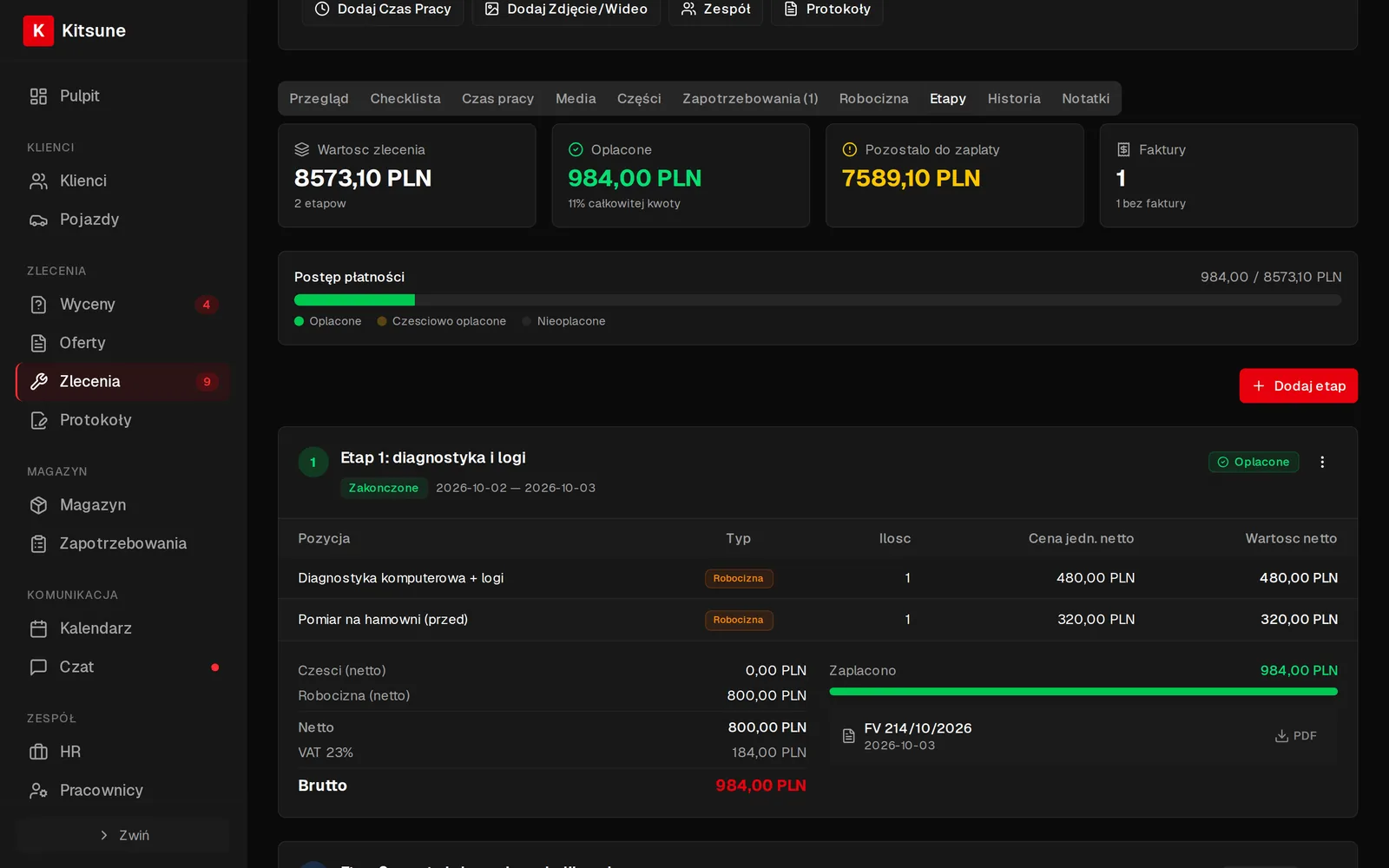Download PDF of invoice FV 214/10/2026

coord(1295,736)
